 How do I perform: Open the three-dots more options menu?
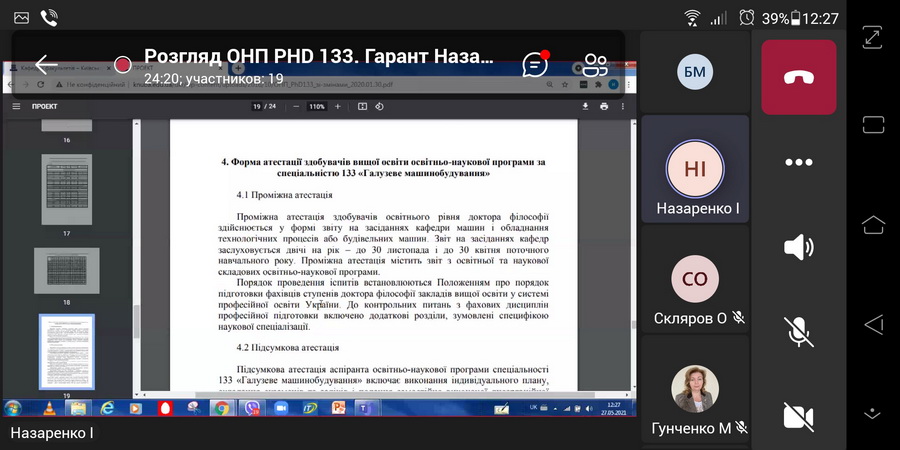(x=798, y=162)
